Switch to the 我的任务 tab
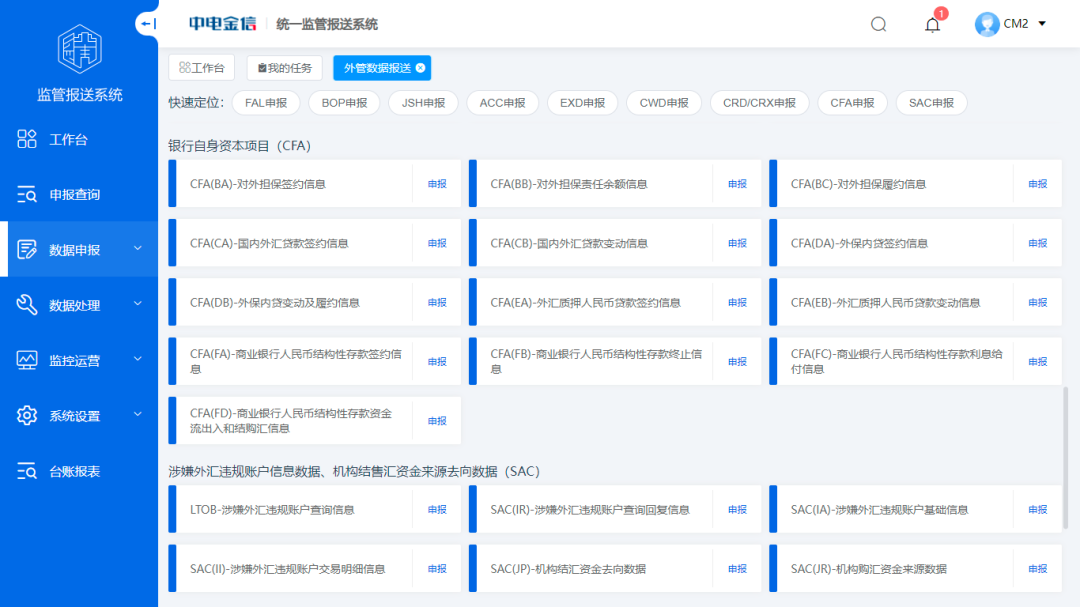This screenshot has width=1080, height=607. coord(285,68)
